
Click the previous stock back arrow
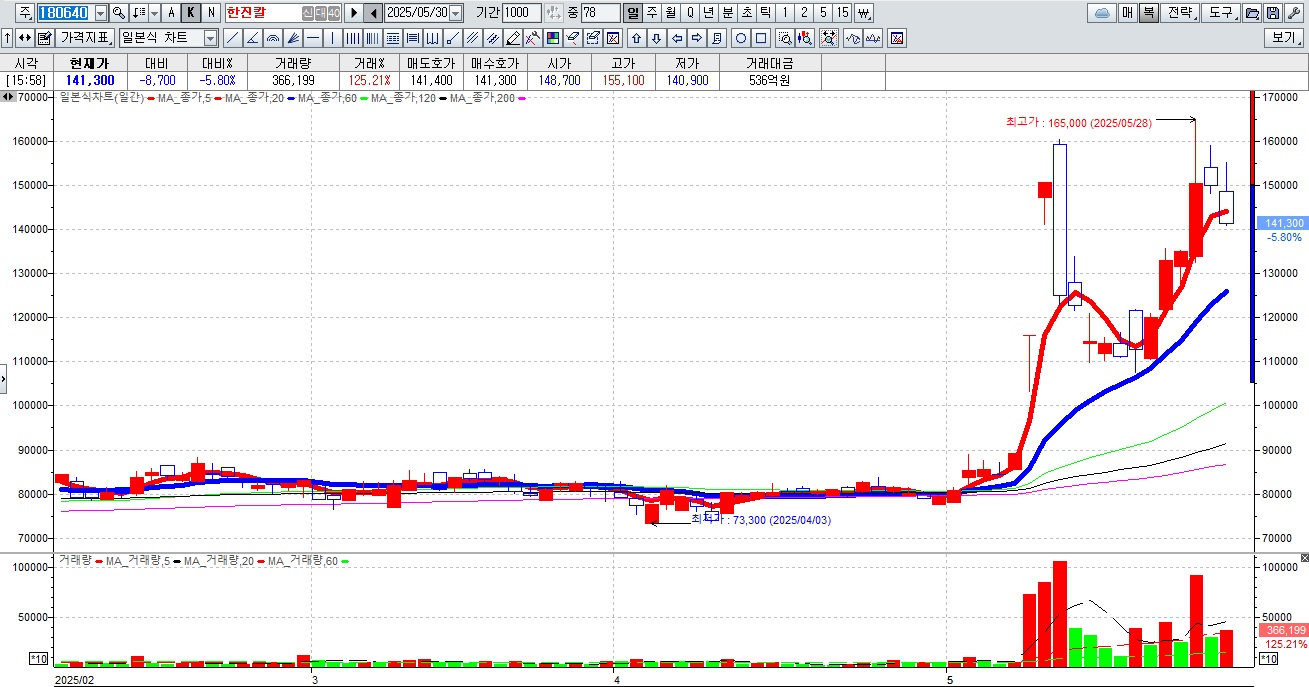click(371, 13)
